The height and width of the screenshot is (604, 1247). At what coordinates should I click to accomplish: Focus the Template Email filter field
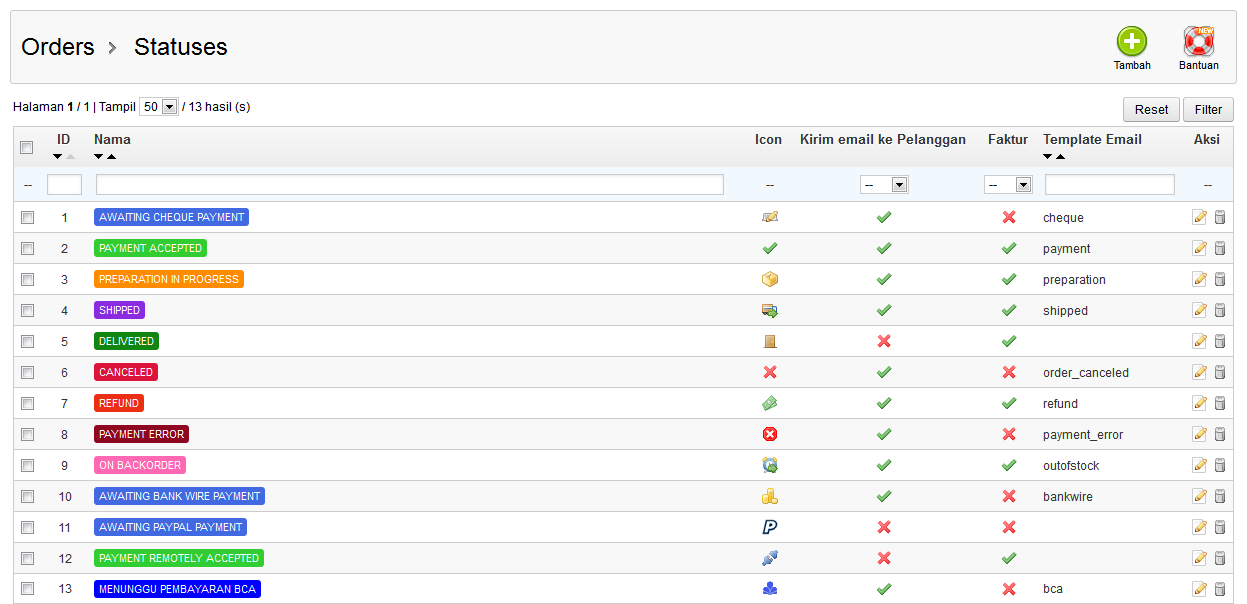(x=1110, y=185)
